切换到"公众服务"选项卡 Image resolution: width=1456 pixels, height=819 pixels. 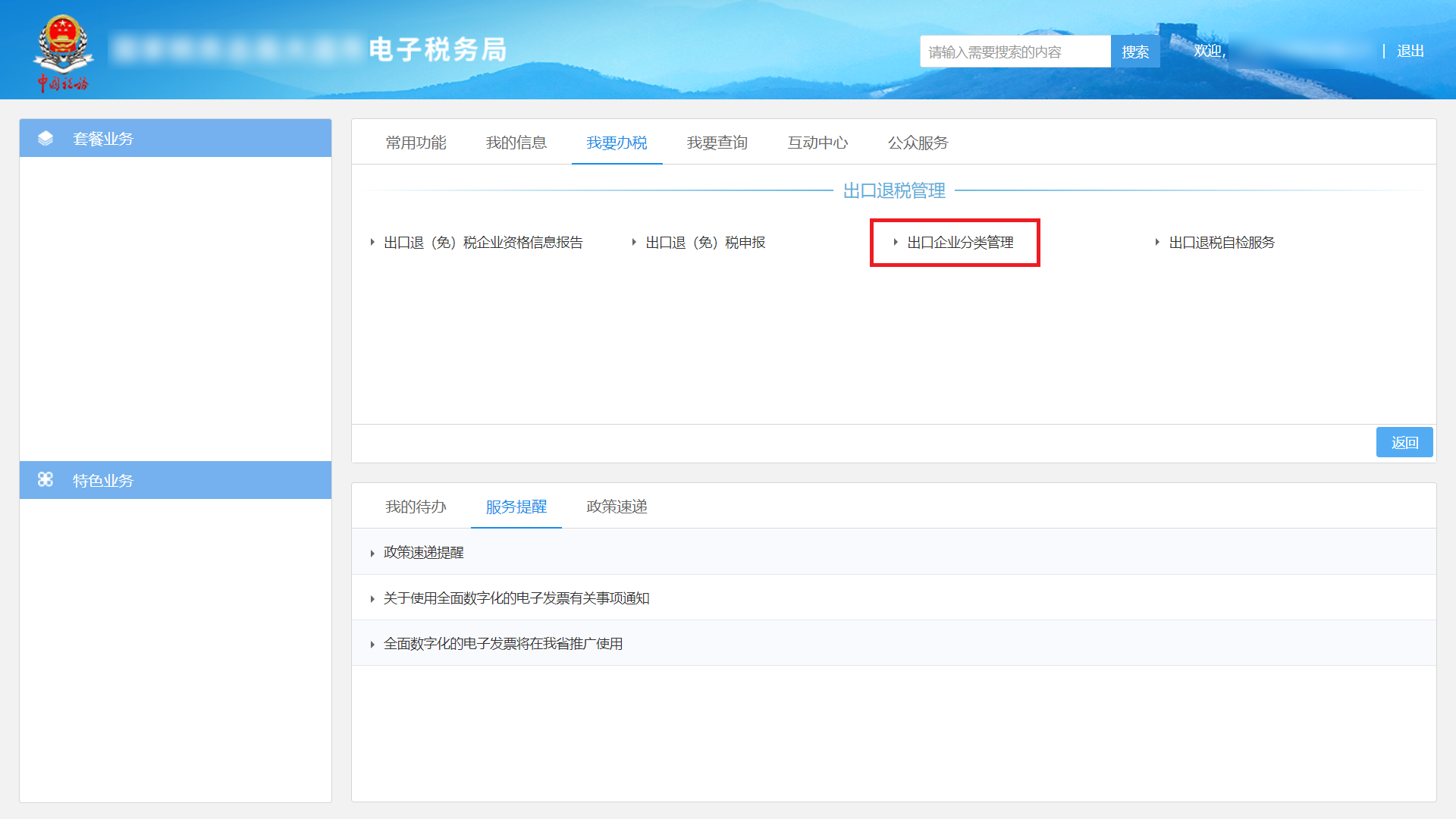[x=918, y=143]
